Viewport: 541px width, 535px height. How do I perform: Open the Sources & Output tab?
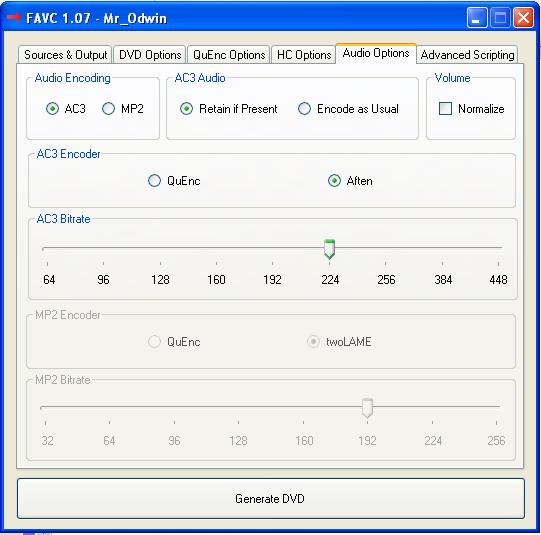pyautogui.click(x=66, y=55)
